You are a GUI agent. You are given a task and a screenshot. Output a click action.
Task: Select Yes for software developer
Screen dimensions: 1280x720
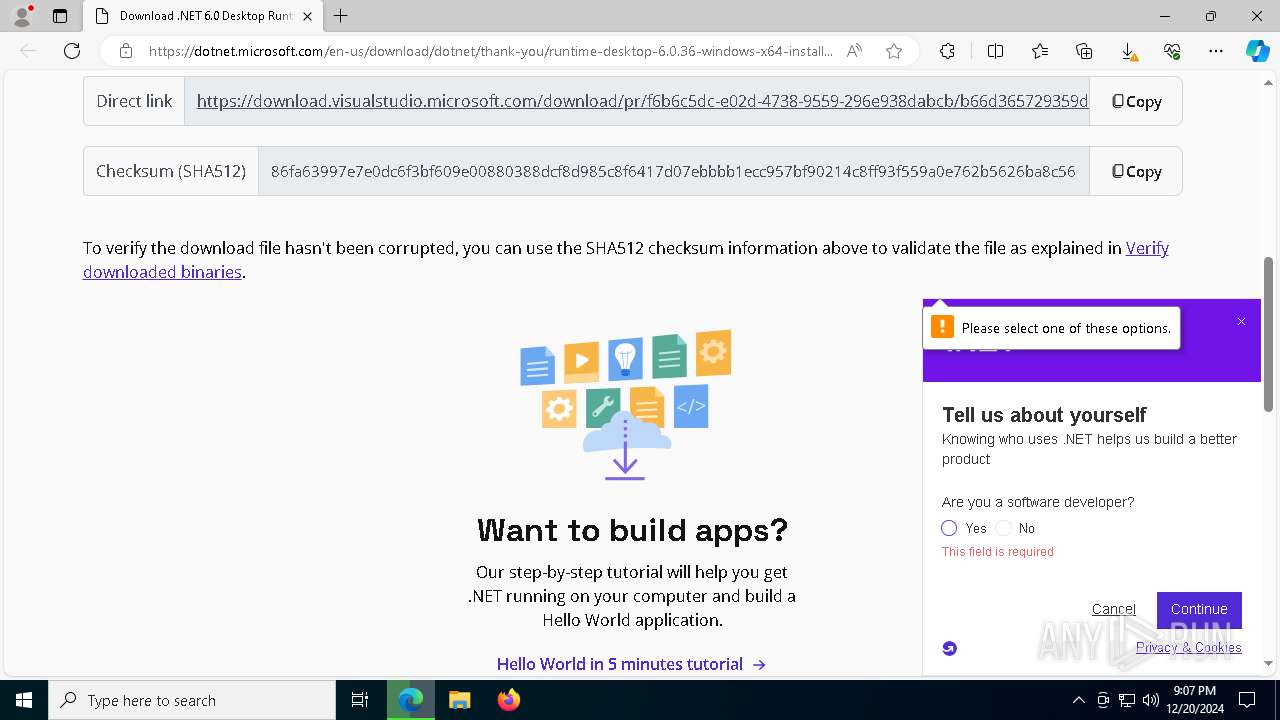pos(949,528)
